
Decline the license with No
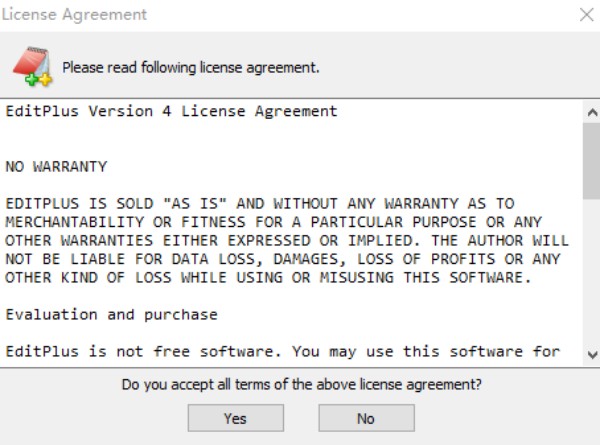[366, 418]
